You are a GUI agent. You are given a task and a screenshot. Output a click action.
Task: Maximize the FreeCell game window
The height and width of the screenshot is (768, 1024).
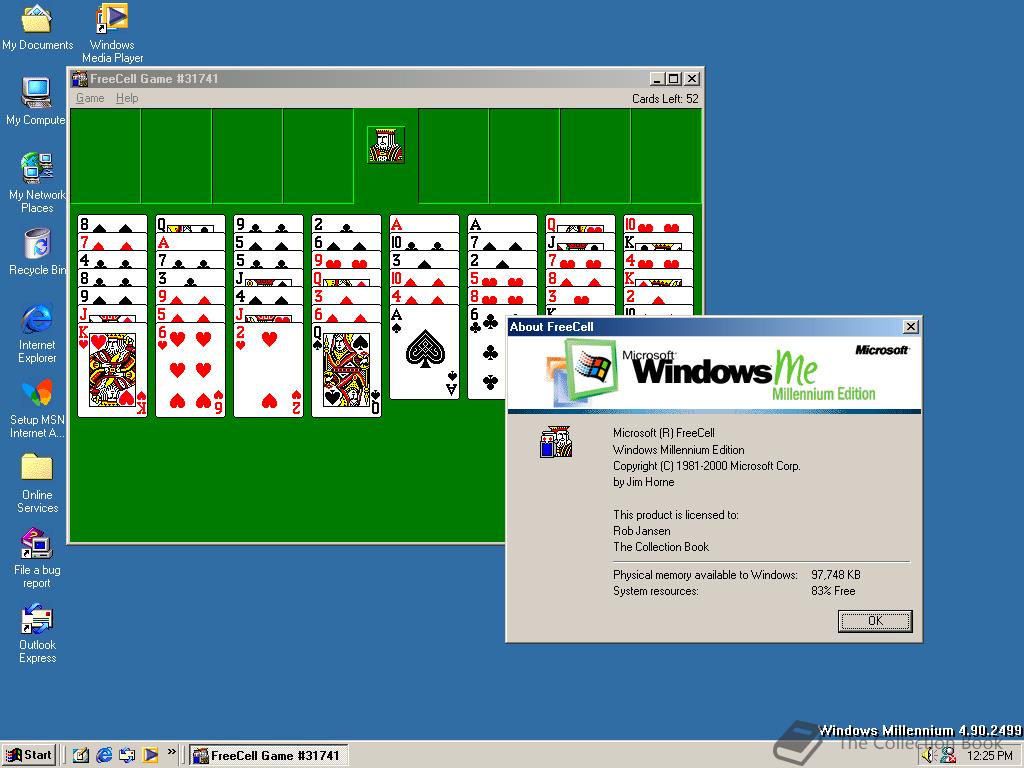coord(674,79)
